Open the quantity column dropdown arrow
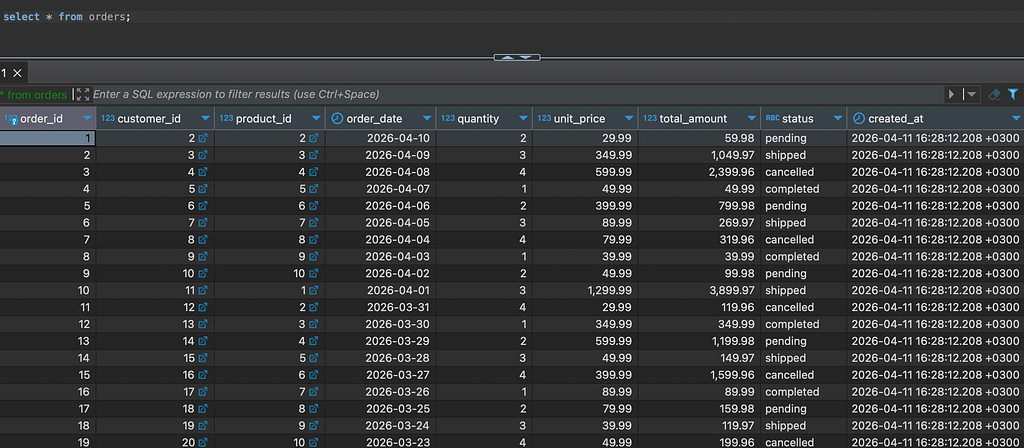Screen dimensions: 1024x448 (523, 119)
